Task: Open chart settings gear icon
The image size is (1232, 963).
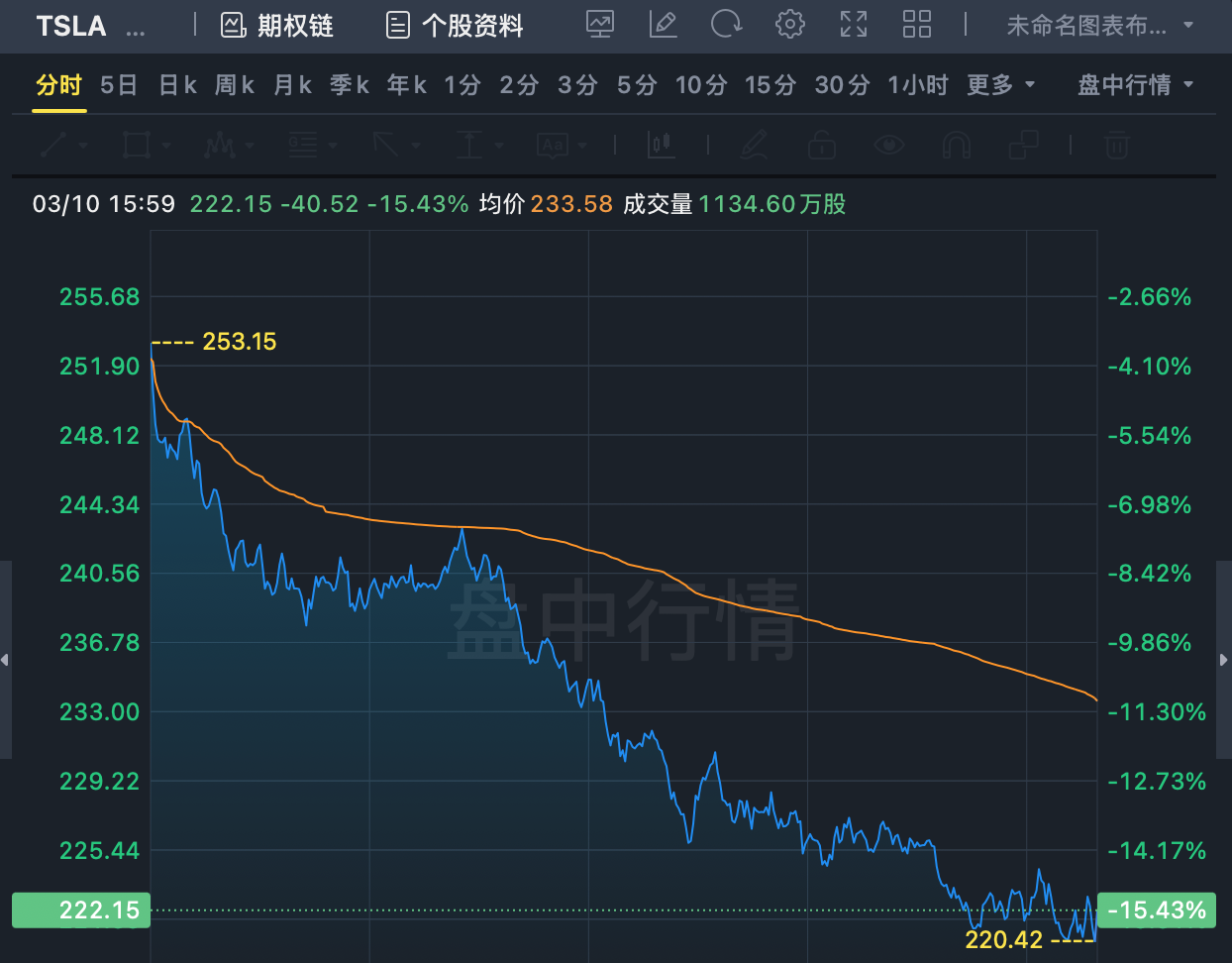Action: (789, 25)
